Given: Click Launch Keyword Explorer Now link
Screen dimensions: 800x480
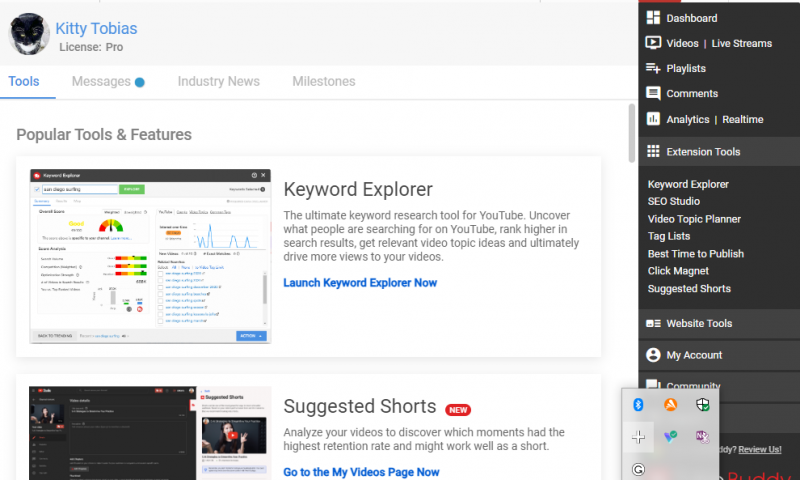Looking at the screenshot, I should pyautogui.click(x=360, y=283).
